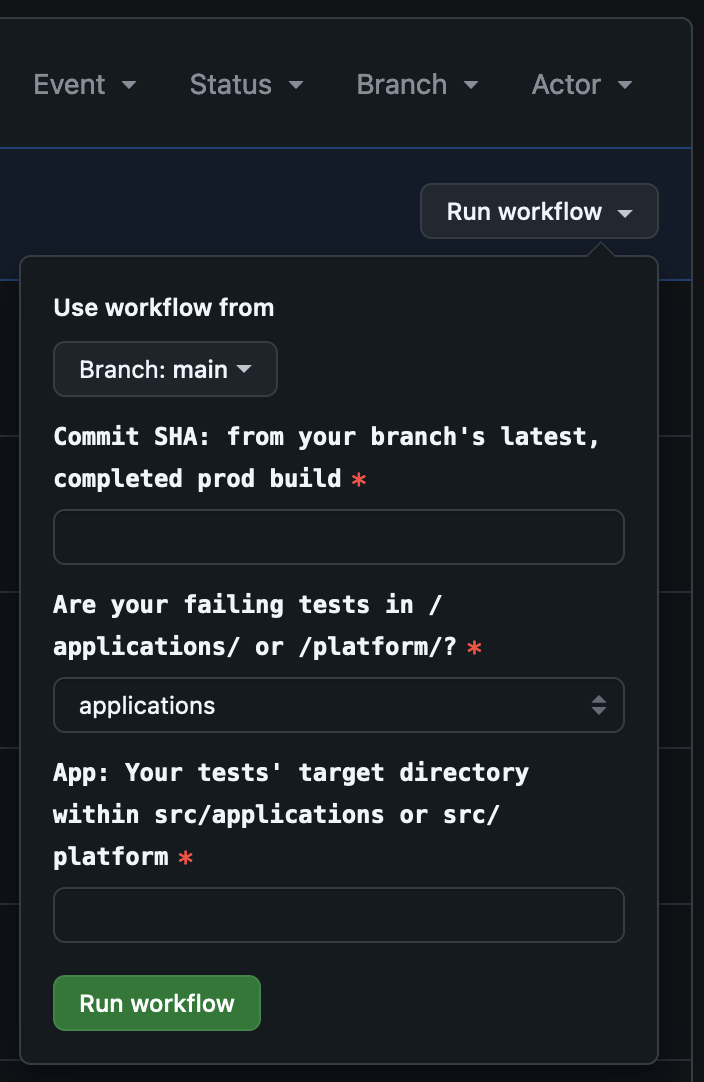Open the Status filter dropdown
The height and width of the screenshot is (1082, 704).
point(246,85)
